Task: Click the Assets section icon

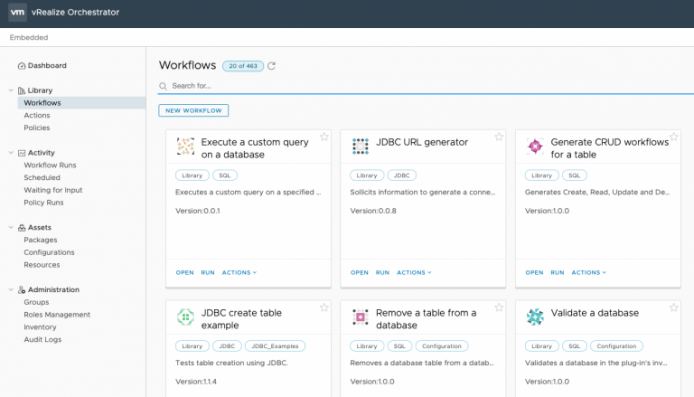Action: click(21, 227)
